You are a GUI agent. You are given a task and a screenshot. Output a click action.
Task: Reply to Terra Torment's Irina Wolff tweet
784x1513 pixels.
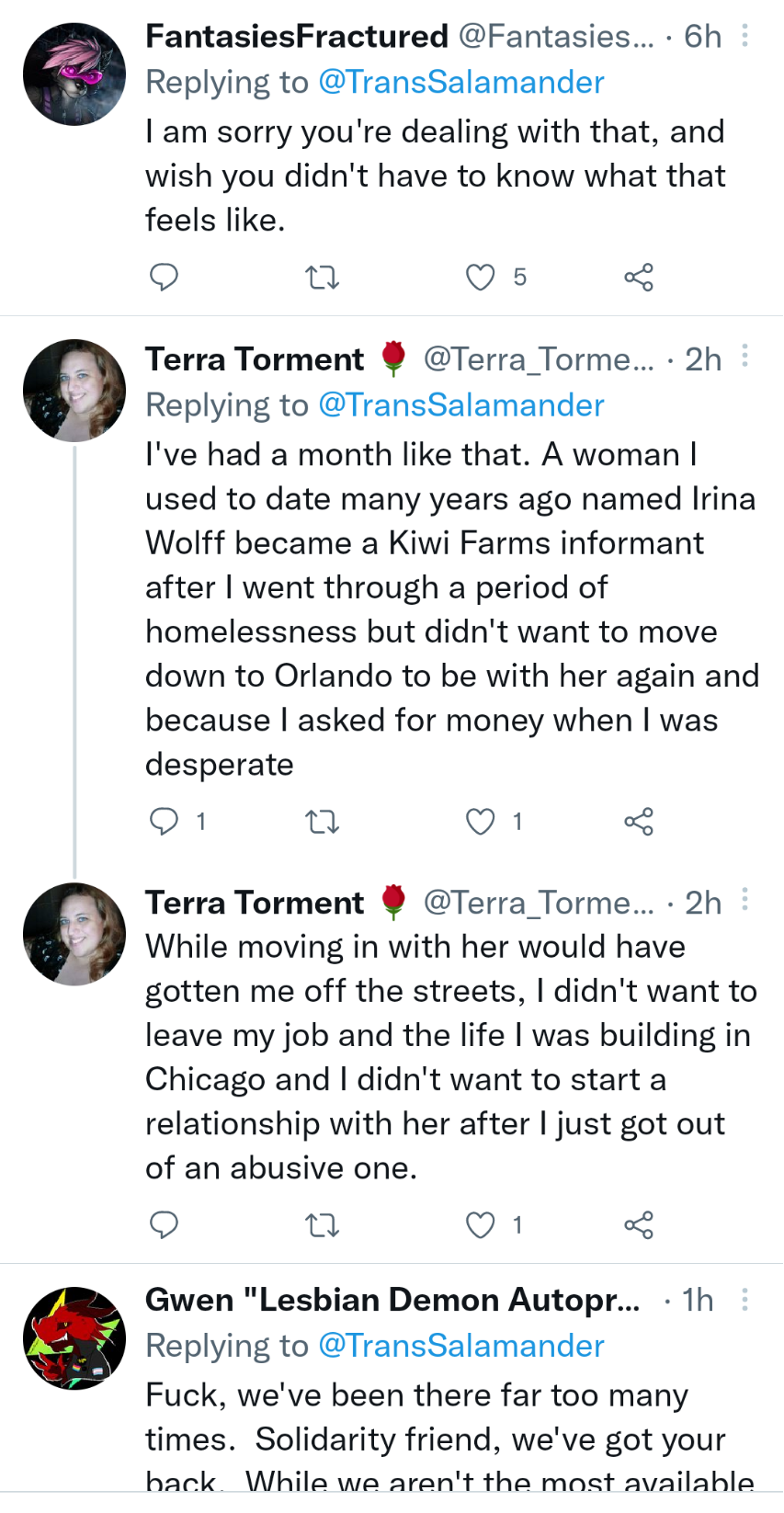click(164, 821)
